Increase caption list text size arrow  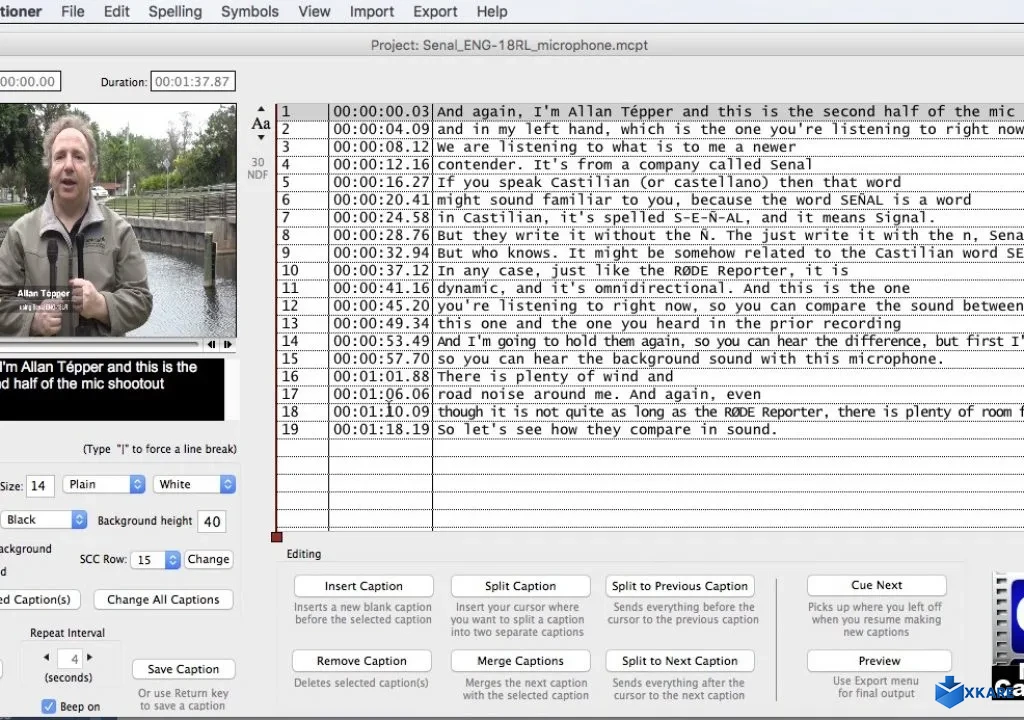click(x=260, y=108)
